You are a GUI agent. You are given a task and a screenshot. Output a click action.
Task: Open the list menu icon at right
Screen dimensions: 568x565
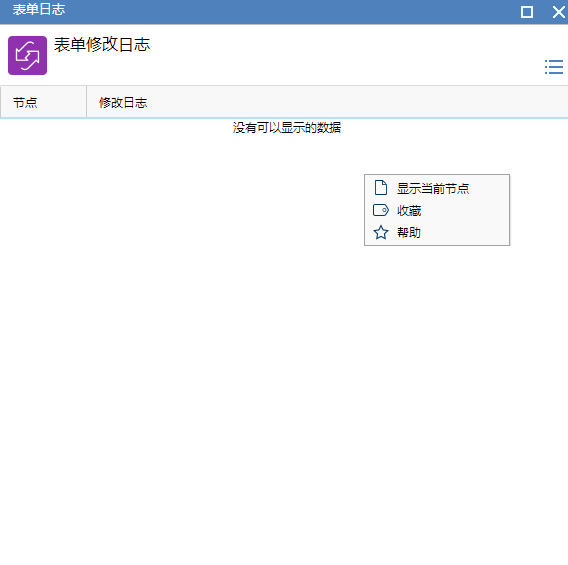click(554, 67)
